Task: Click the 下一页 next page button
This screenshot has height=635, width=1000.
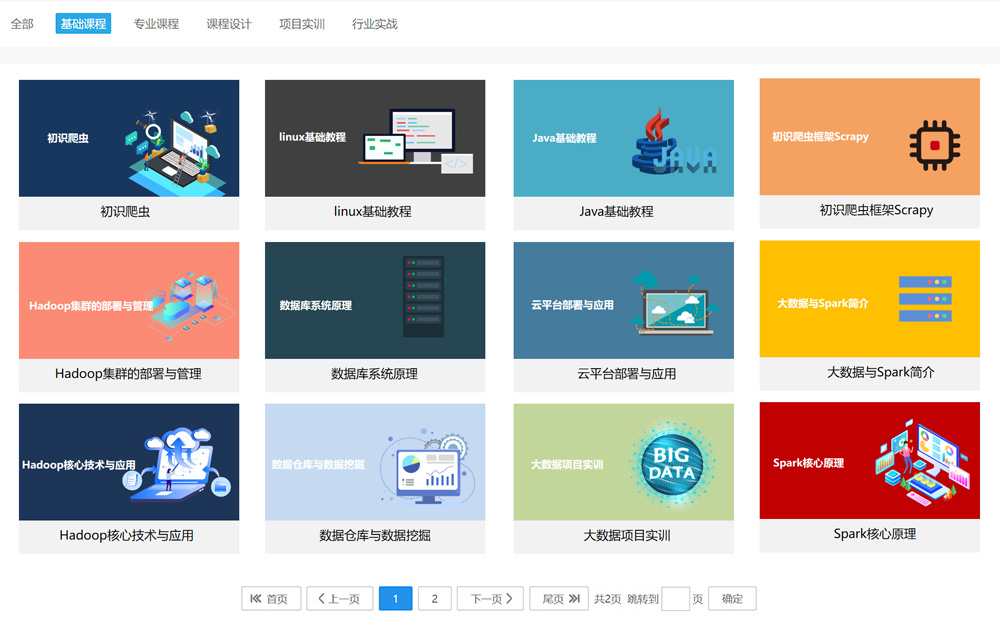Action: [x=490, y=599]
